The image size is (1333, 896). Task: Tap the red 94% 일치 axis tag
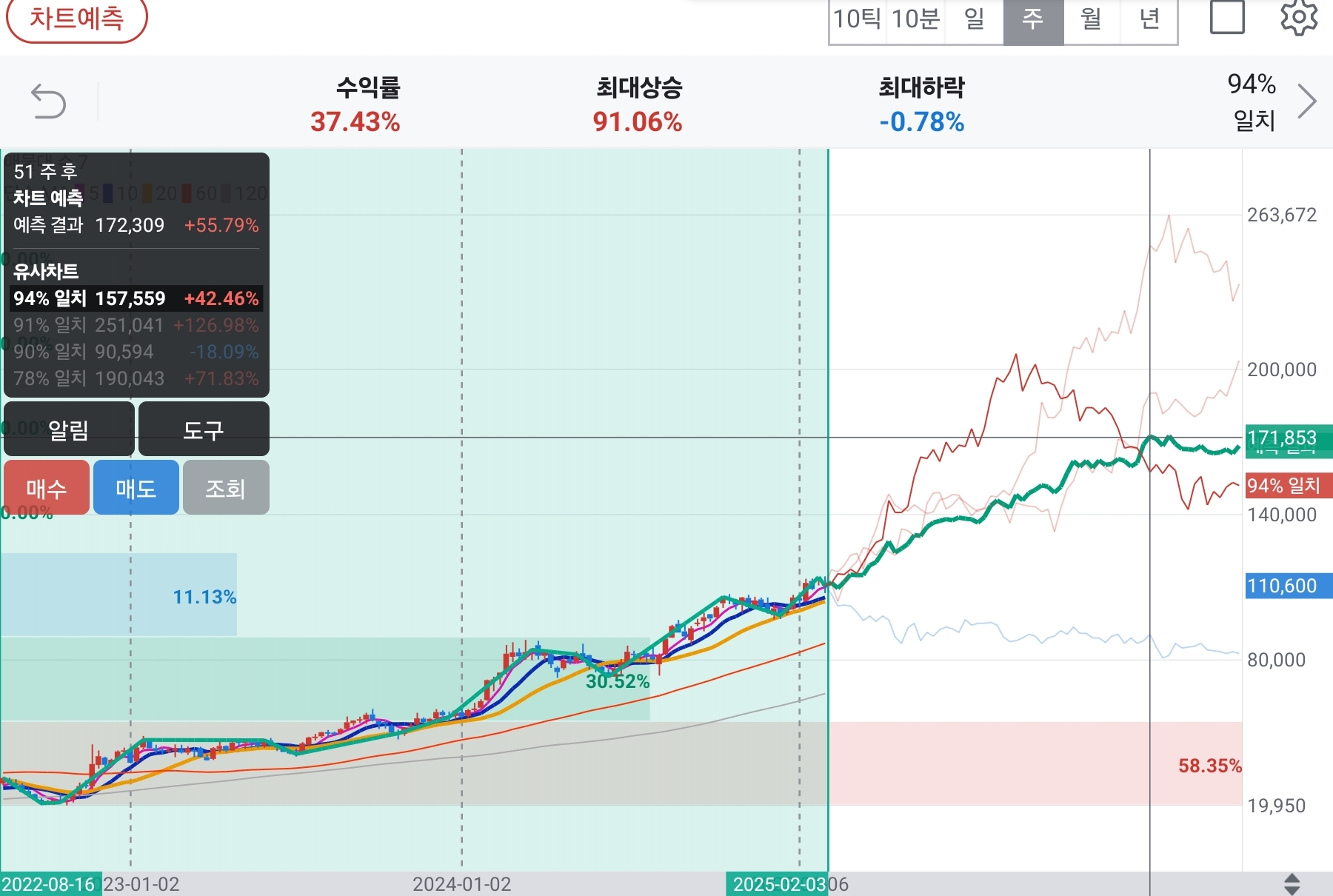pyautogui.click(x=1289, y=486)
